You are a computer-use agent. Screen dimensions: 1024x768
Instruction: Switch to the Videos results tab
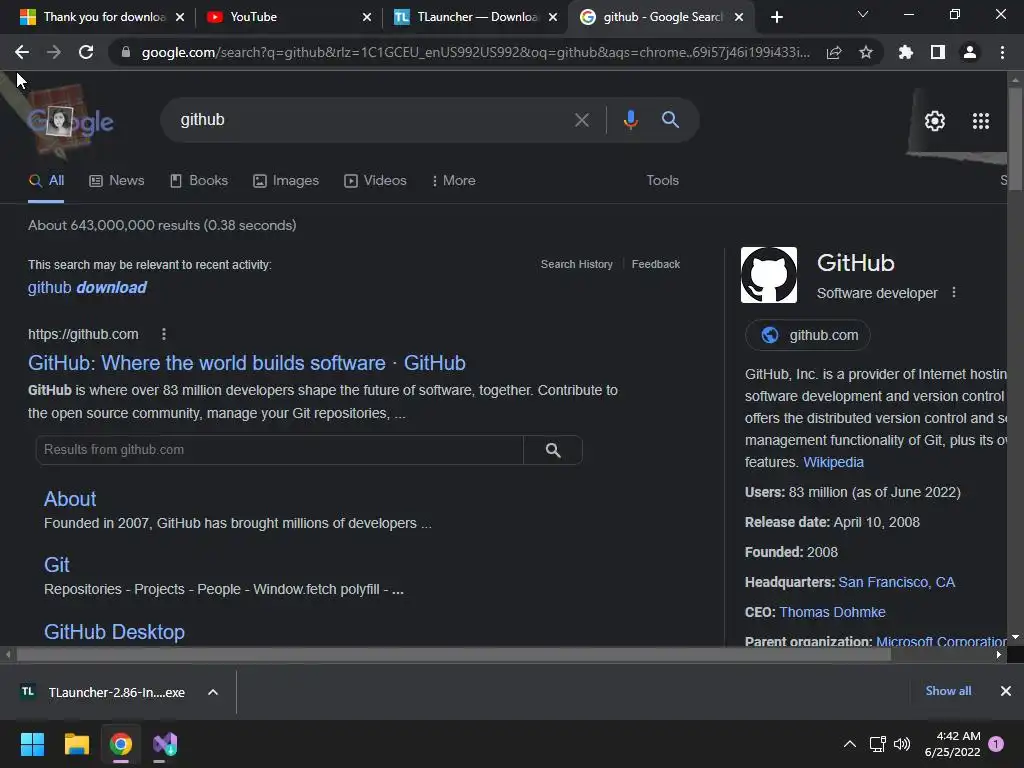375,180
